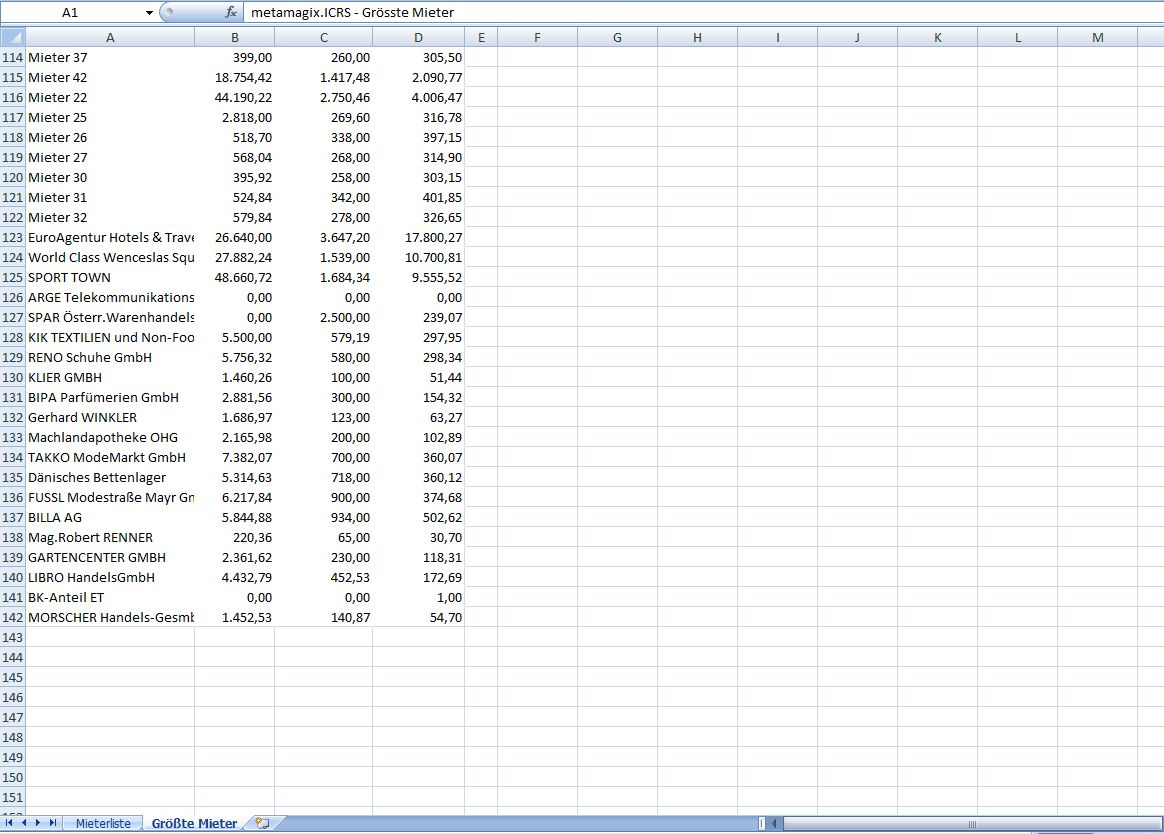Click the horizontal scrollbar left arrow
This screenshot has height=834, width=1164.
click(x=774, y=823)
